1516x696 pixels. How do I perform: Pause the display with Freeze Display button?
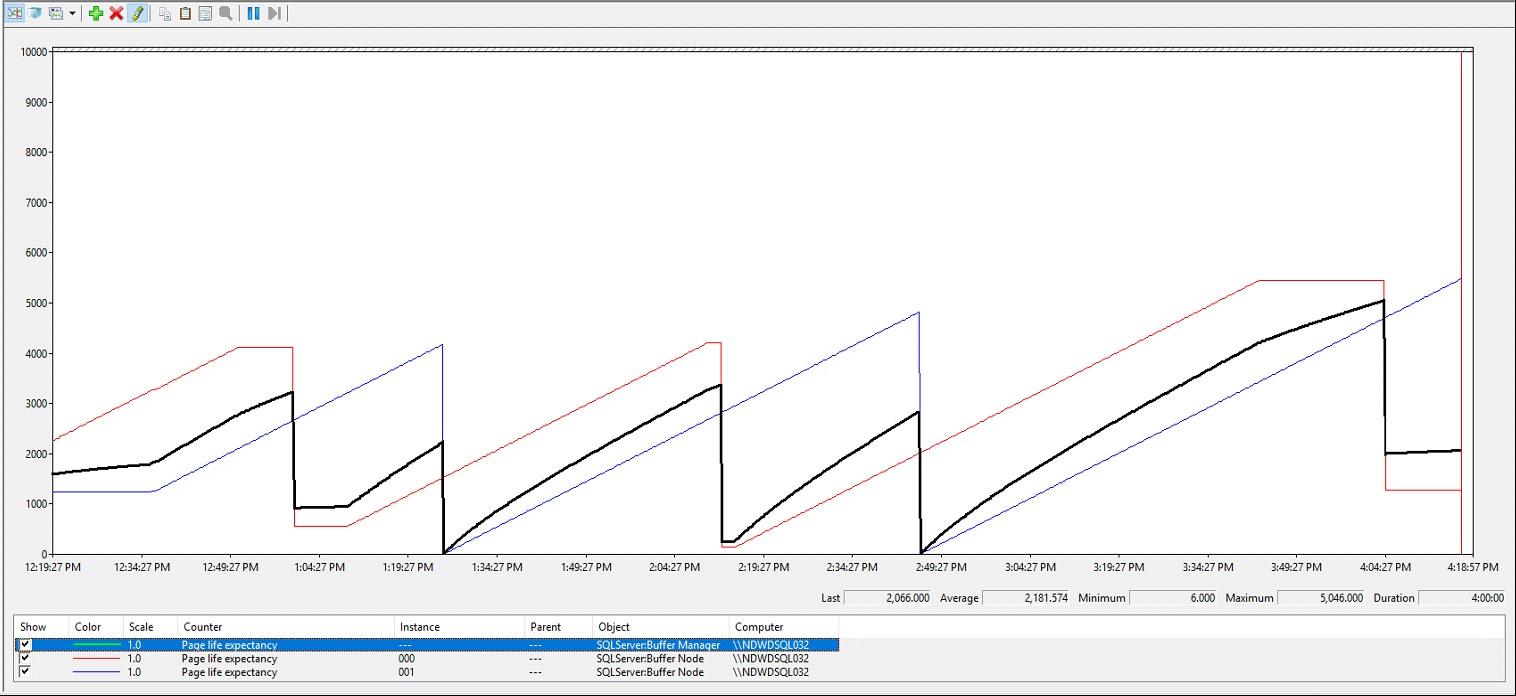(x=253, y=13)
